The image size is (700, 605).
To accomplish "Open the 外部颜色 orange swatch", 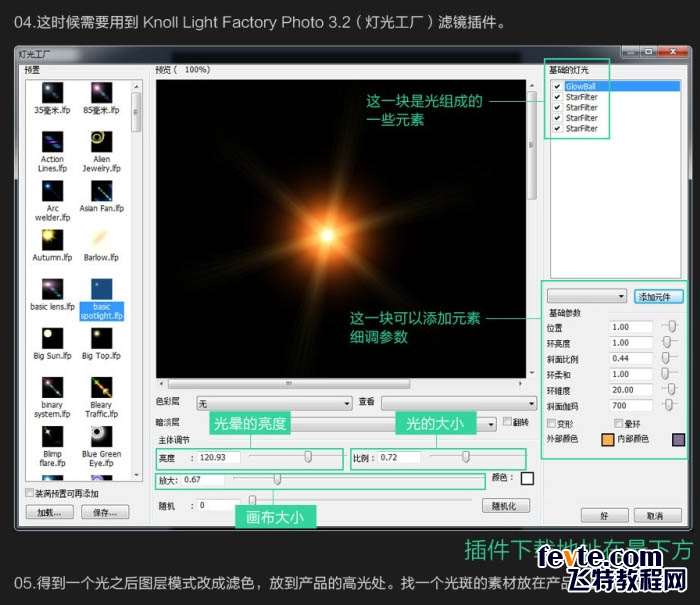I will click(x=608, y=439).
